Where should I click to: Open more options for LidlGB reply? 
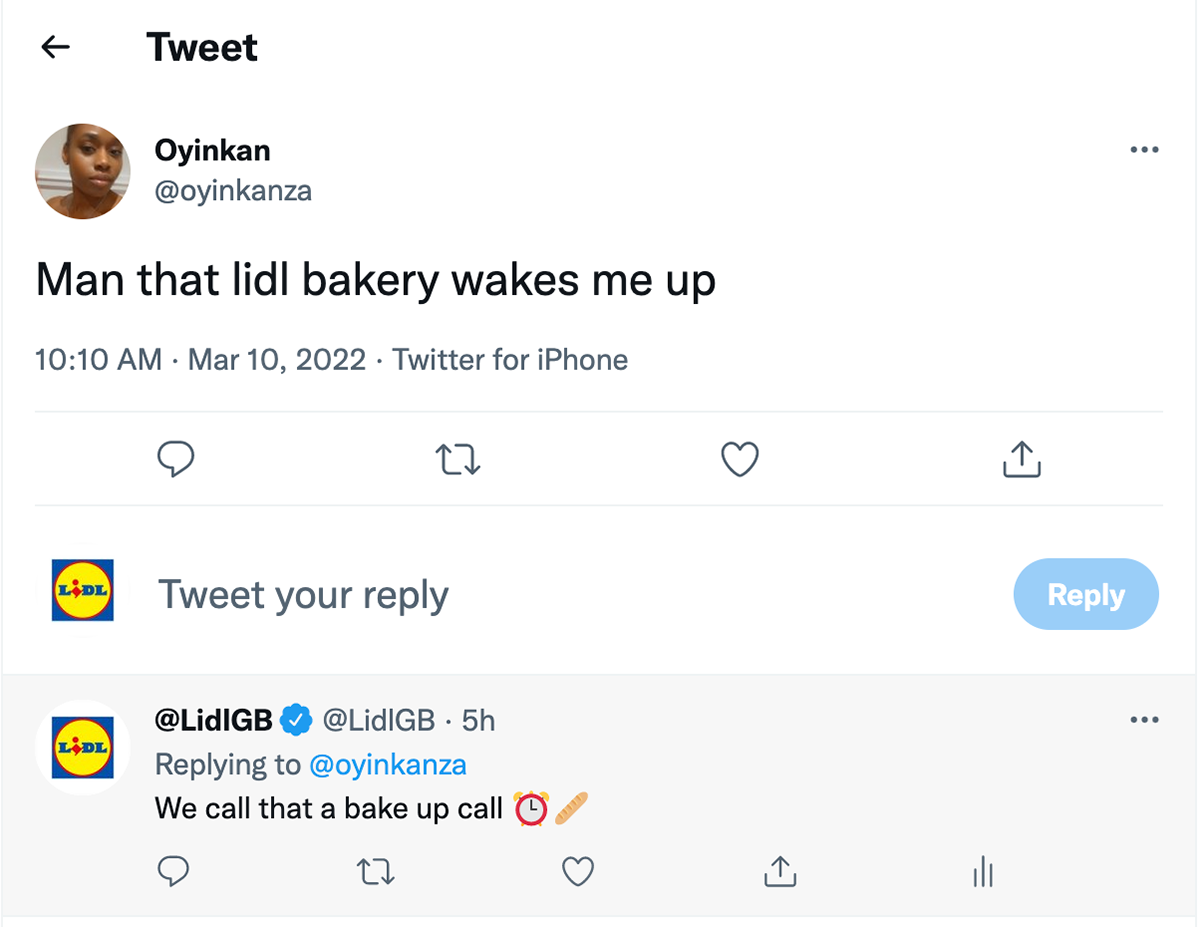(1144, 720)
